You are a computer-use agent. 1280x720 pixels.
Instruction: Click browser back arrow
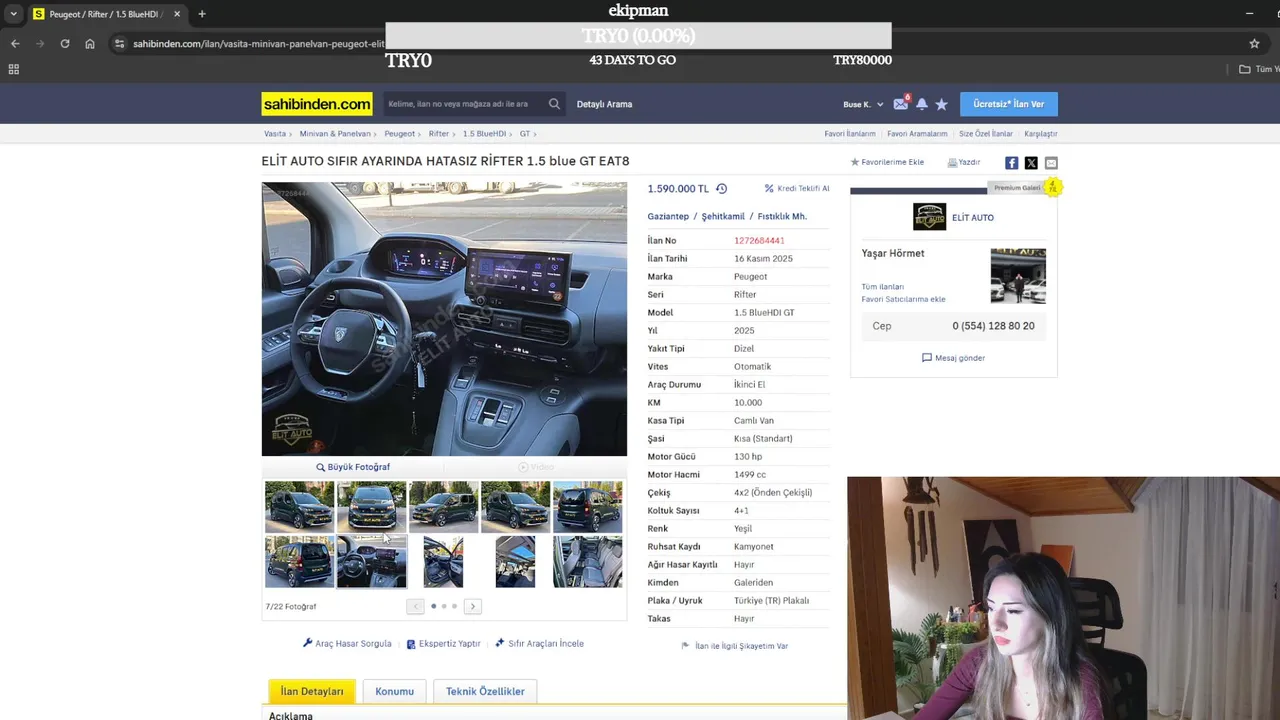15,44
